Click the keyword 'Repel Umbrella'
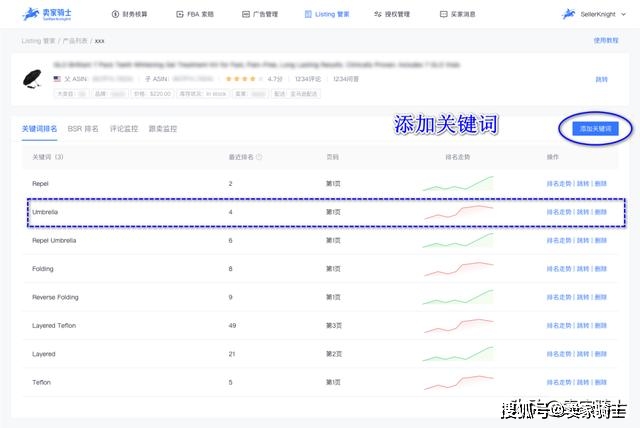Screen dimensions: 640x428 click(54, 240)
